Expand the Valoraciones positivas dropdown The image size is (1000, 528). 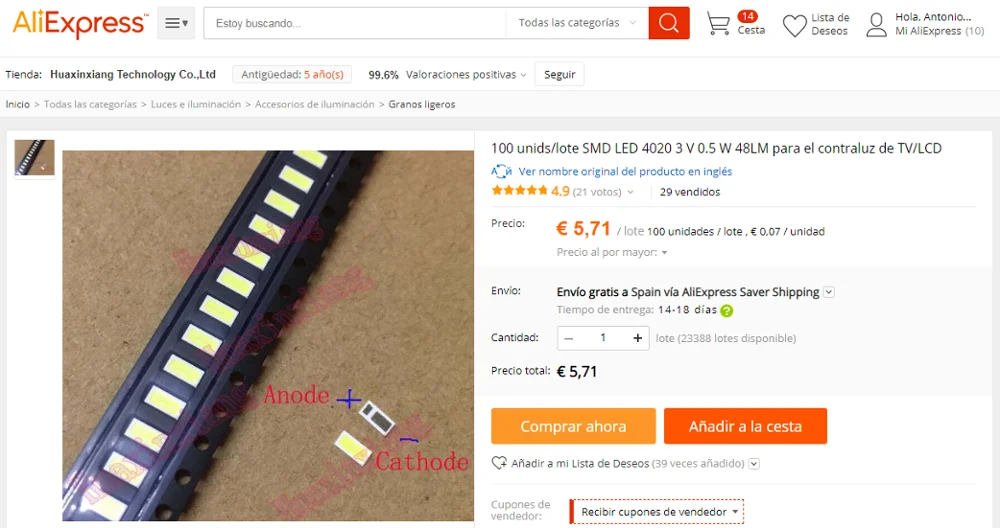466,75
